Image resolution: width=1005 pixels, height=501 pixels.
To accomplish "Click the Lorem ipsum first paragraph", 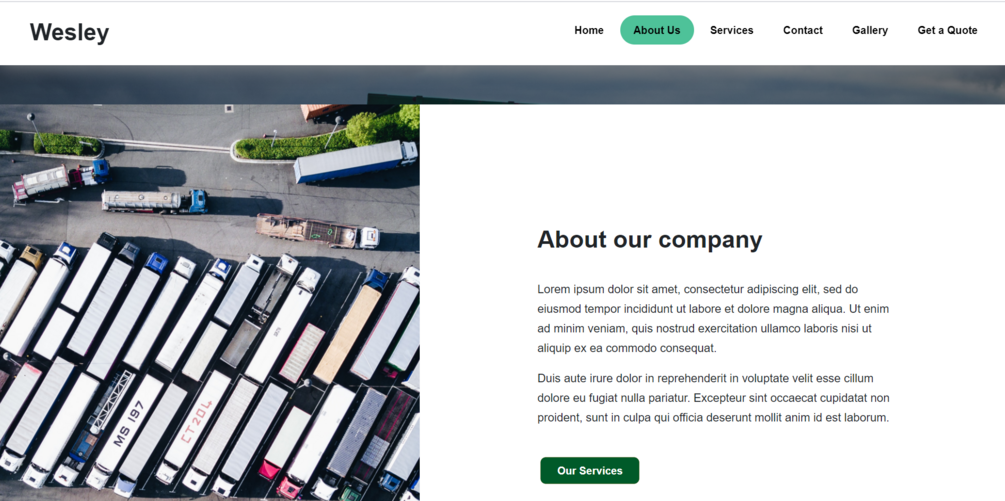I will click(713, 319).
